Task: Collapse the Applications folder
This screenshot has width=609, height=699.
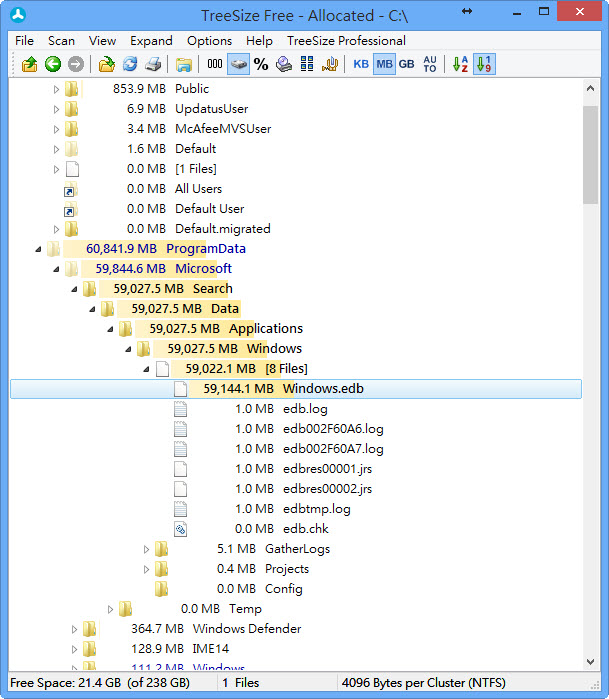Action: pos(110,329)
